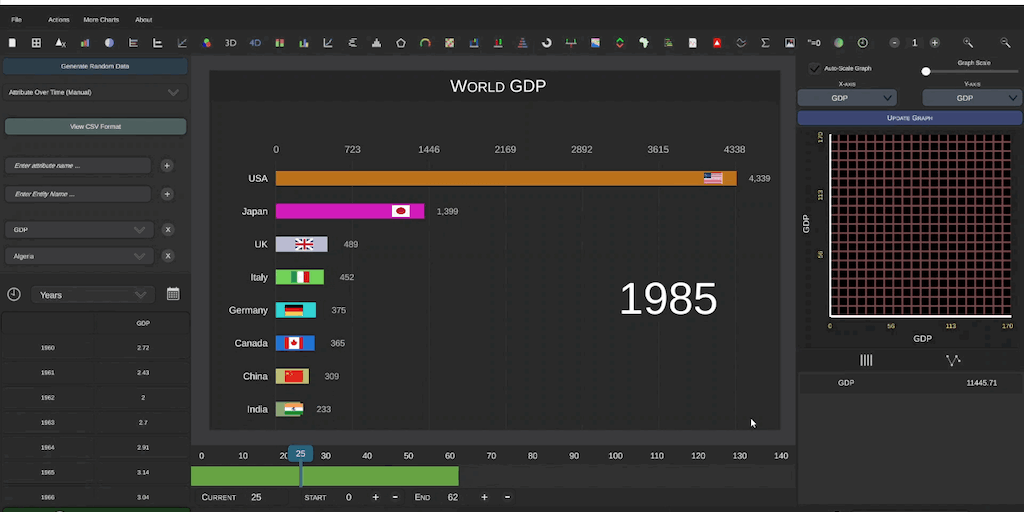Click the orange USA bar in chart

pyautogui.click(x=506, y=178)
